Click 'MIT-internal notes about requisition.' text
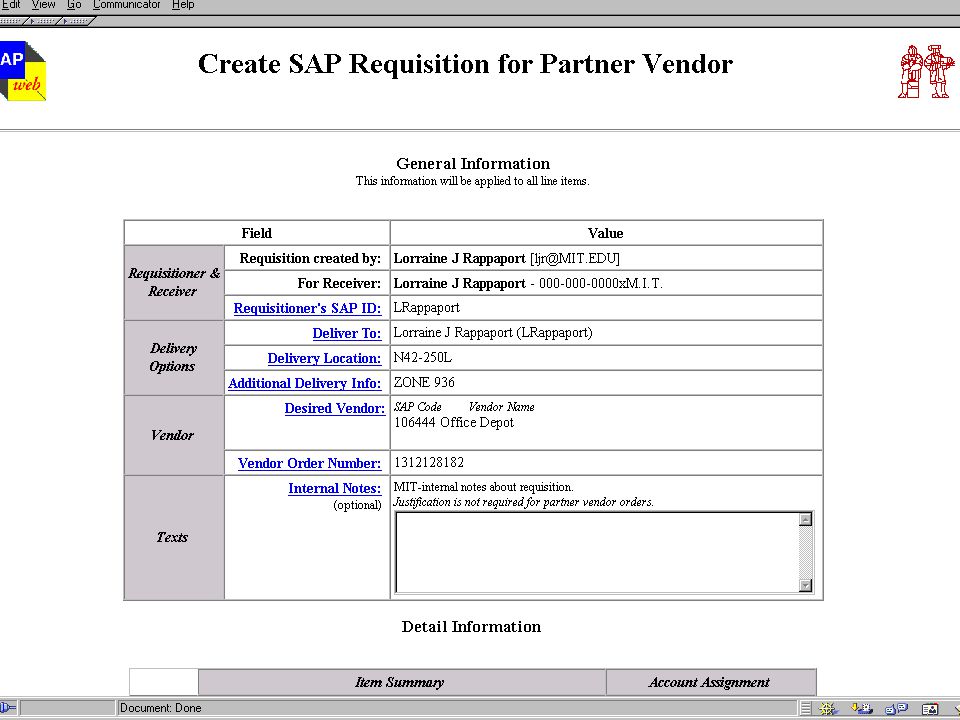The height and width of the screenshot is (720, 960). coord(483,487)
